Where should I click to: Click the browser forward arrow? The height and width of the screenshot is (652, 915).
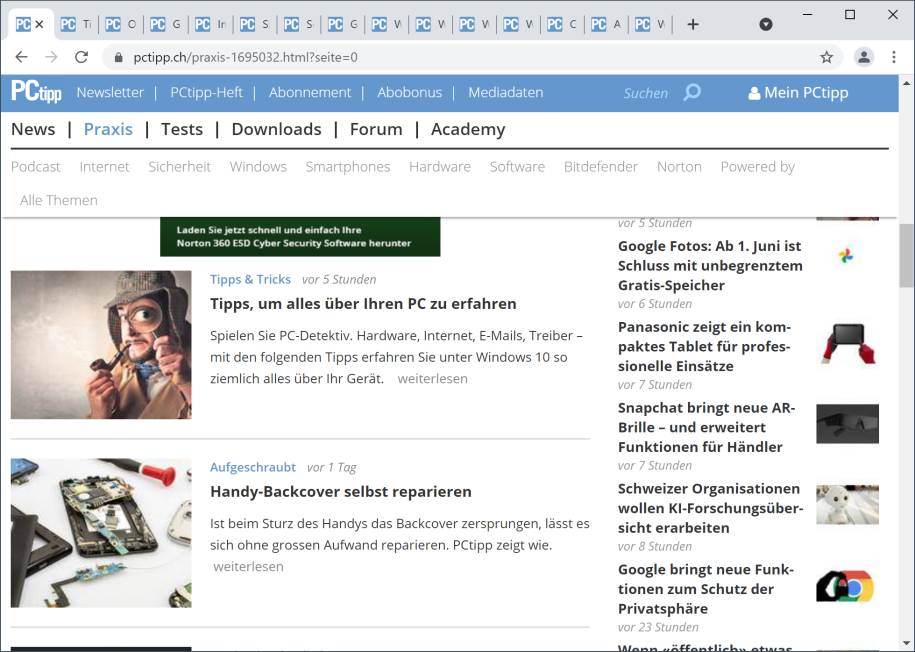pyautogui.click(x=51, y=57)
